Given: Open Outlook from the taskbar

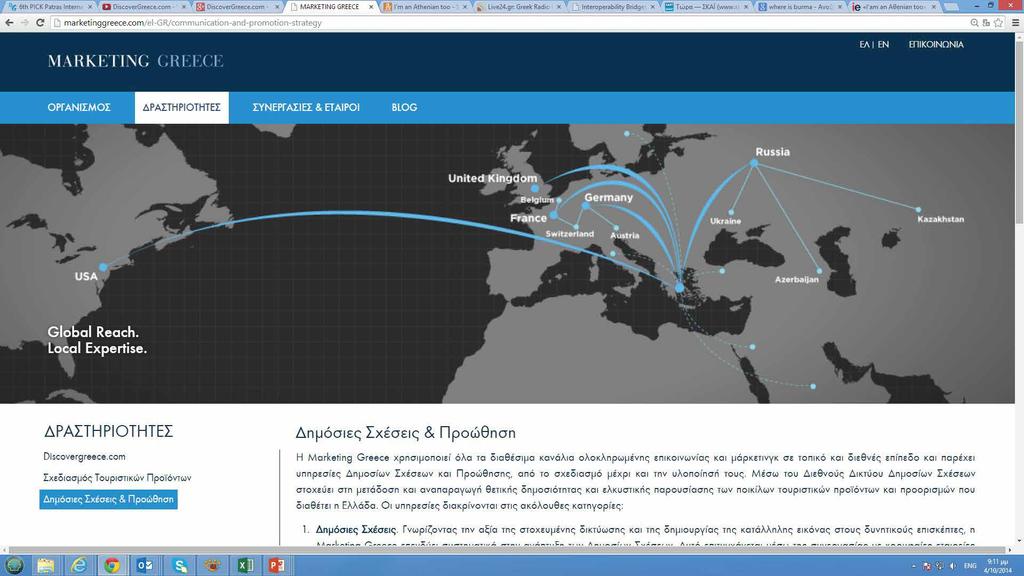Looking at the screenshot, I should coord(145,565).
